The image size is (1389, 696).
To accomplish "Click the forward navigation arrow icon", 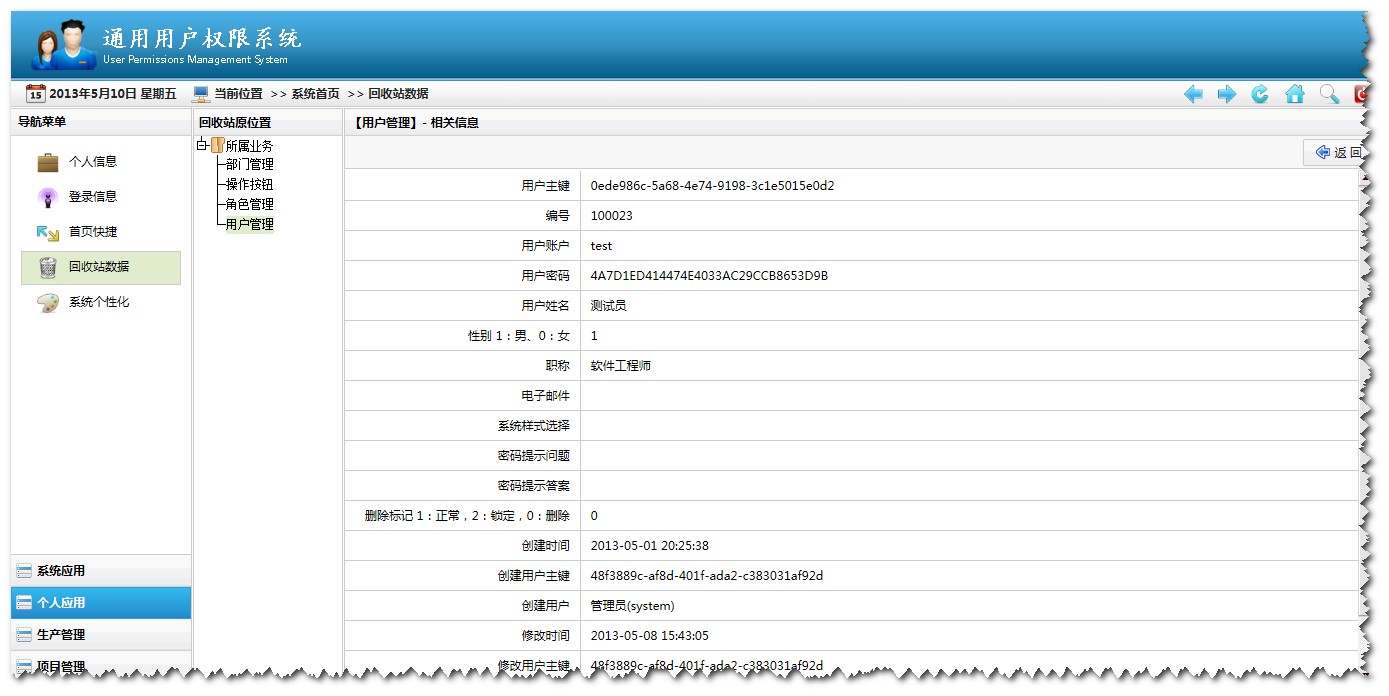I will (1227, 93).
